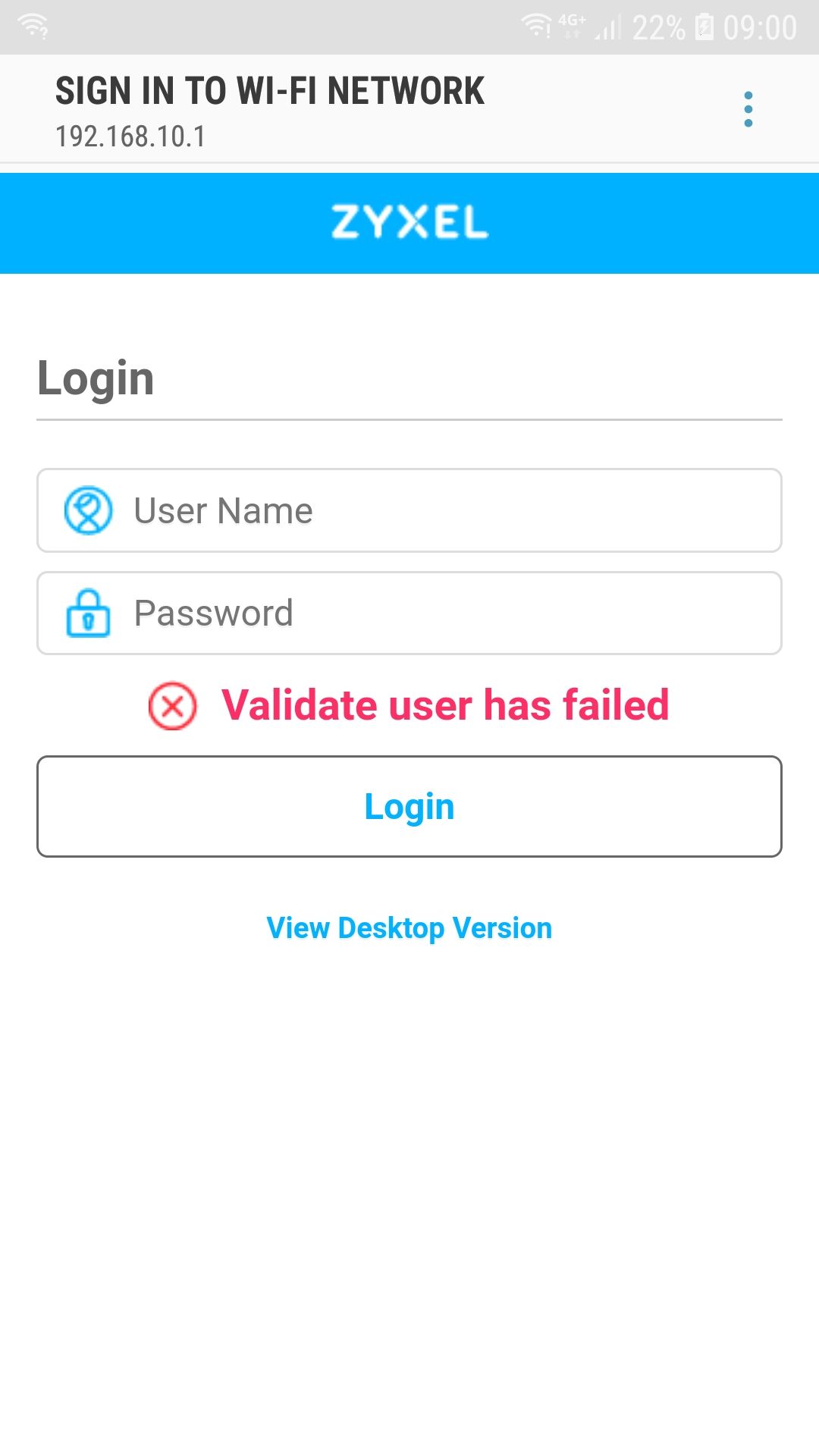This screenshot has width=819, height=1456.
Task: Tap the blue Zyxel header banner
Action: tap(409, 223)
